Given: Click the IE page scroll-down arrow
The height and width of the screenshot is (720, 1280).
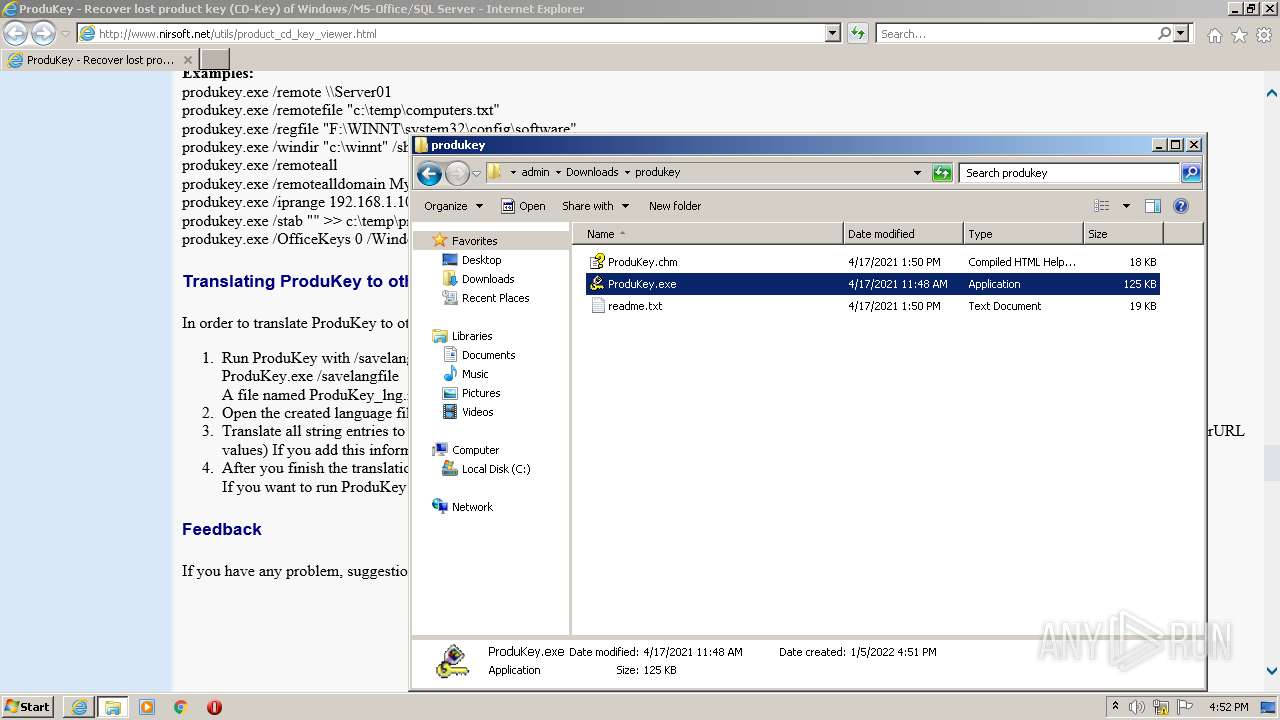Looking at the screenshot, I should pyautogui.click(x=1272, y=671).
